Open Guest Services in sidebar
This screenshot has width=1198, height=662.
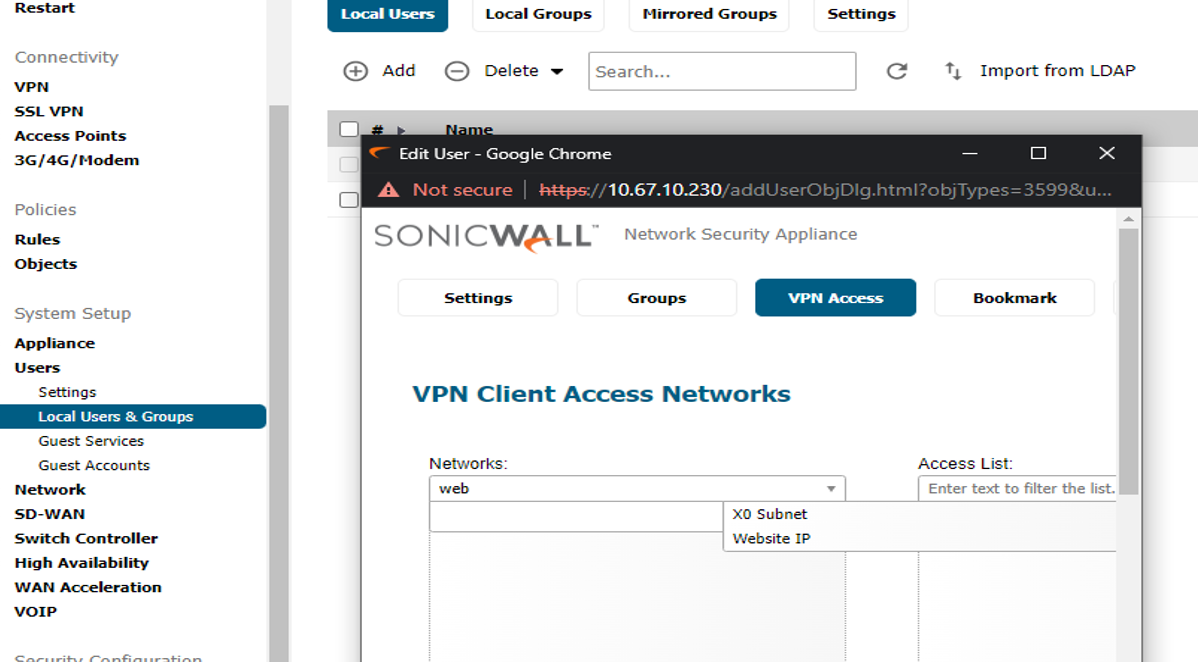coord(91,441)
